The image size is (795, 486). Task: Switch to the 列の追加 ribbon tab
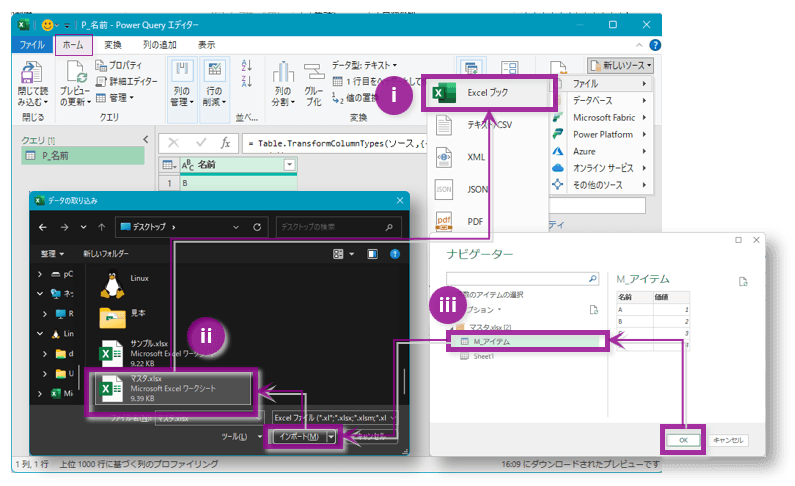160,45
